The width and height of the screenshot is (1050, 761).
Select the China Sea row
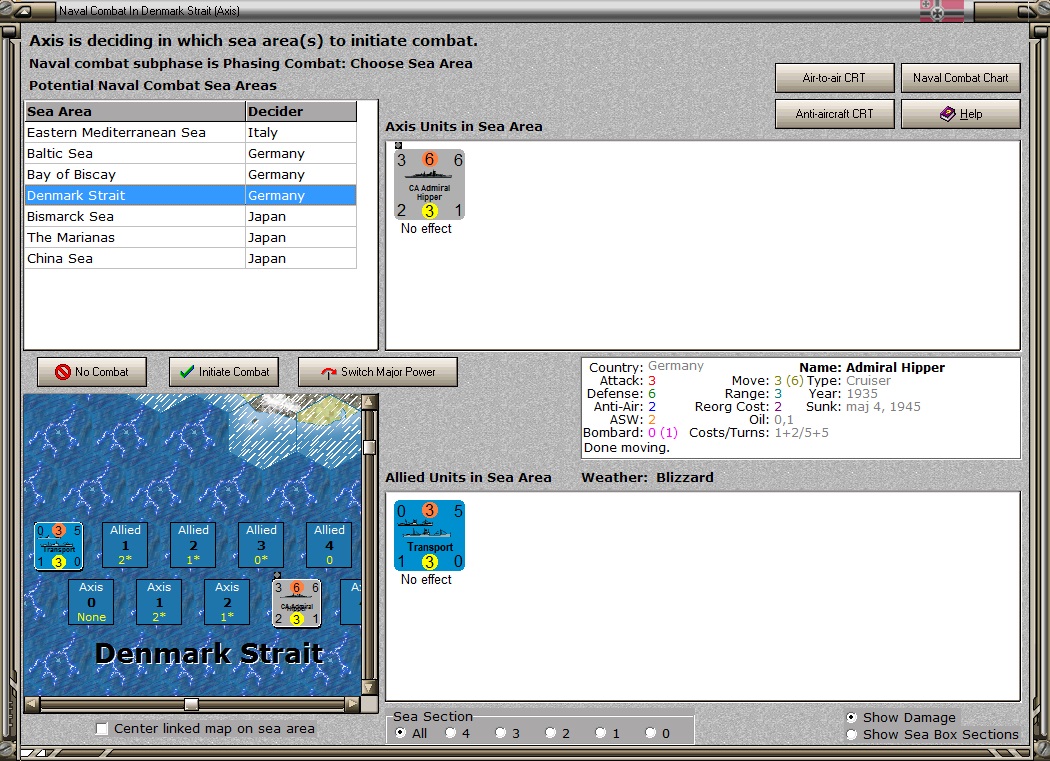[190, 259]
